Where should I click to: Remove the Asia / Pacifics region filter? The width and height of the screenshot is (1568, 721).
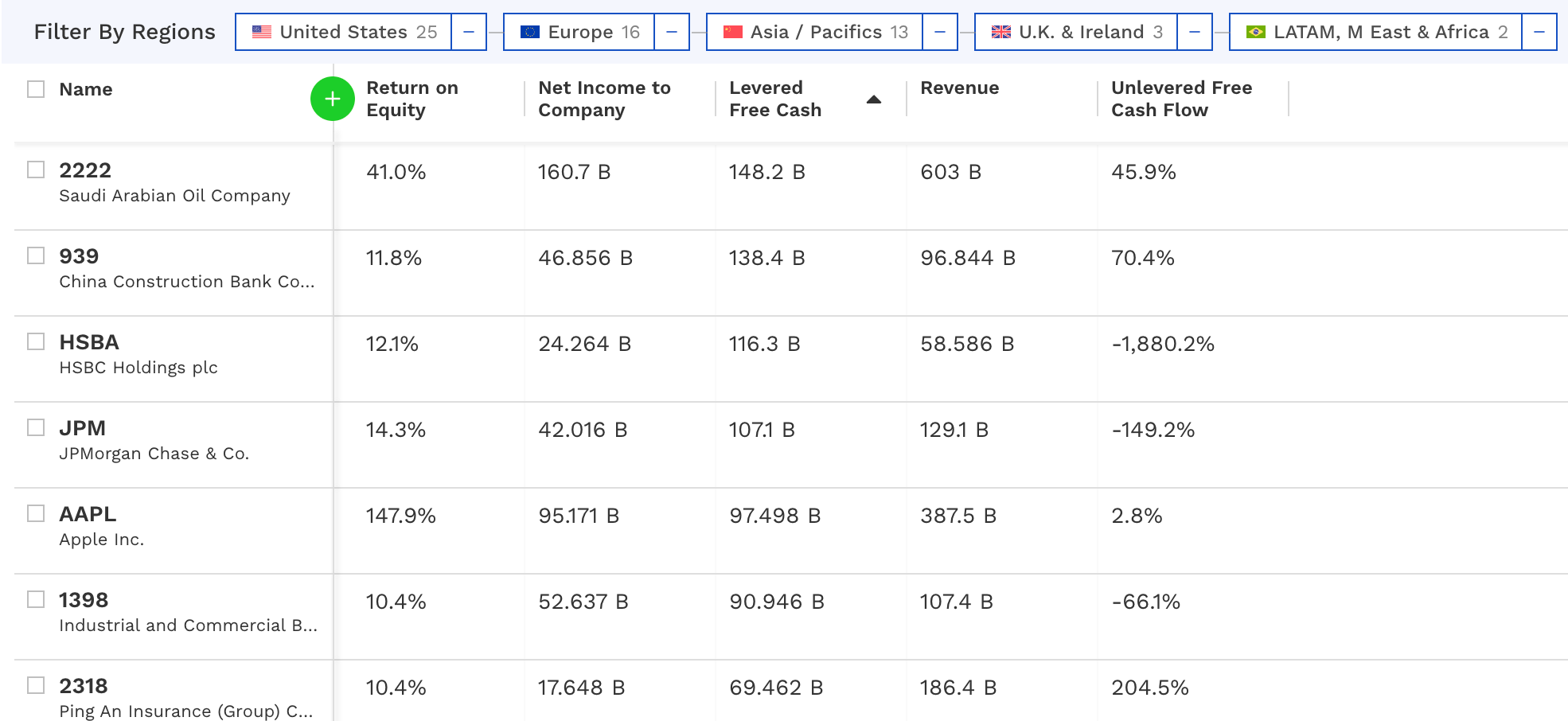[940, 32]
